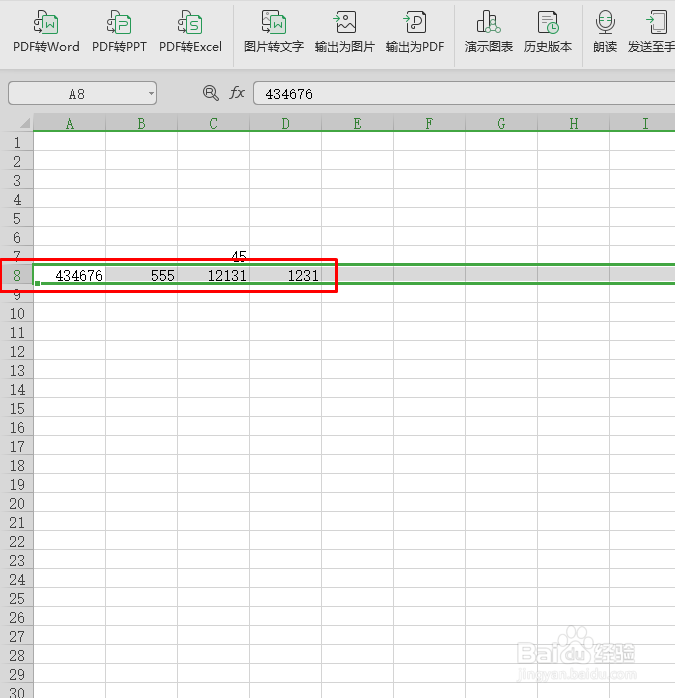Select row 15 header

point(17,409)
